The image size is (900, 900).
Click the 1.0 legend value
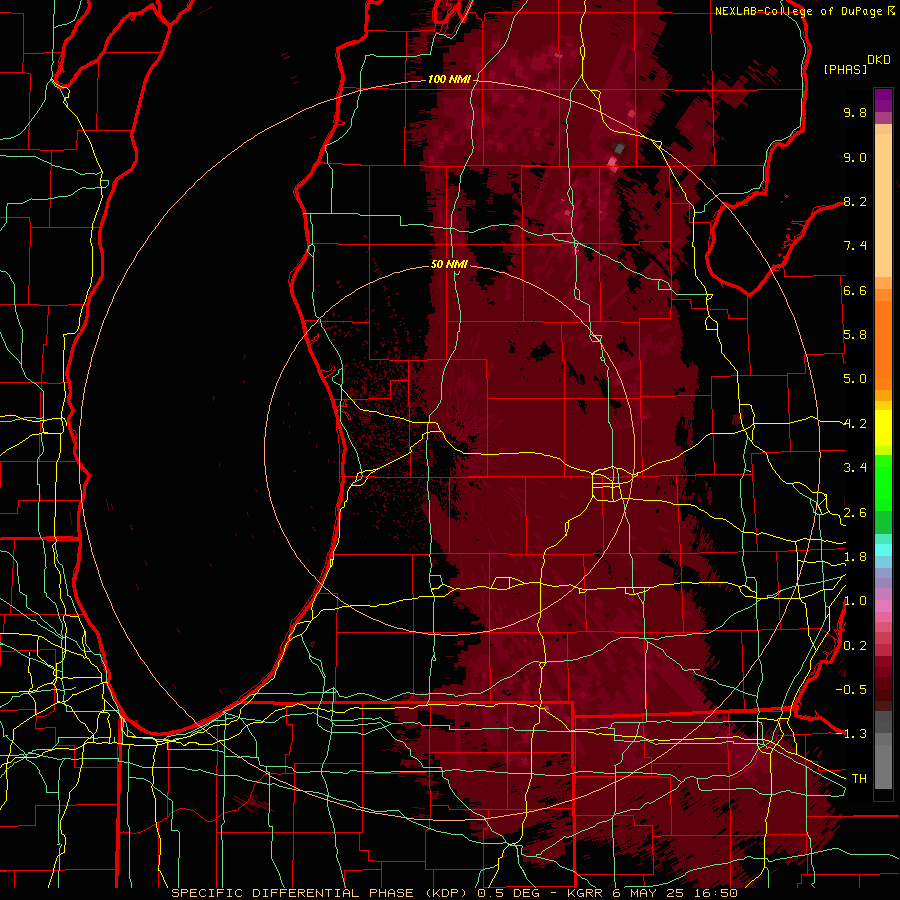pos(855,601)
